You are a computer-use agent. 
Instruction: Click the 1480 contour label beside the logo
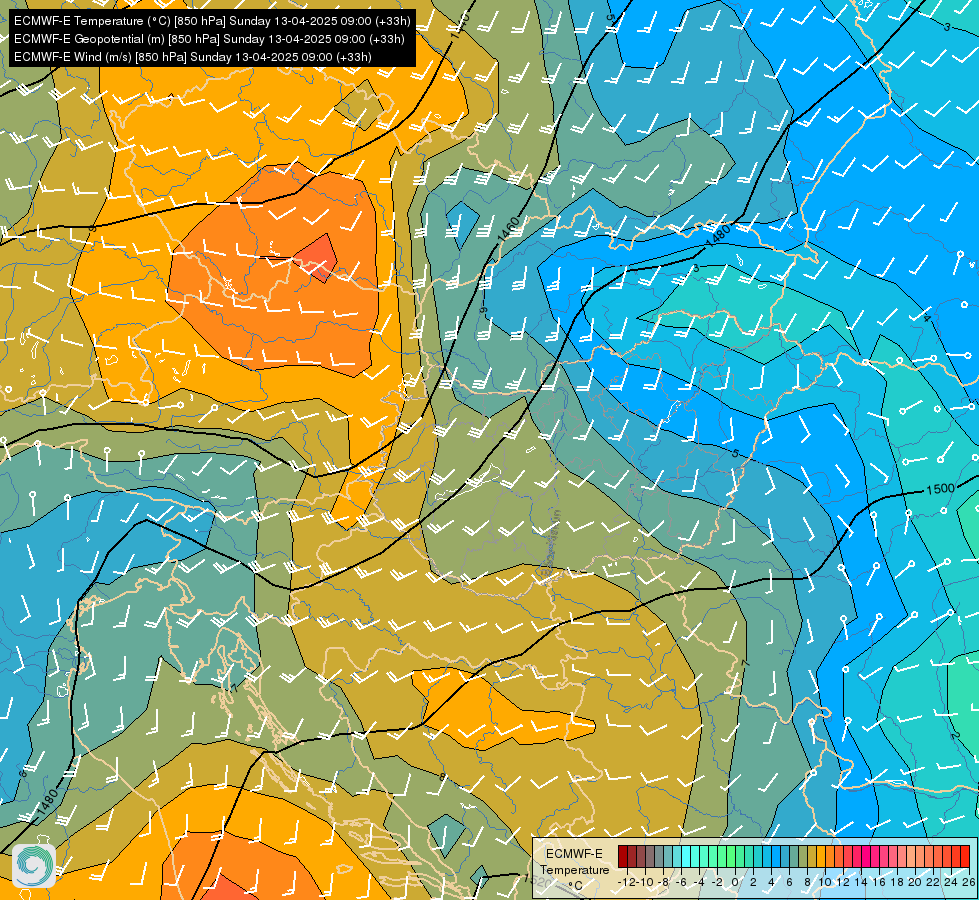click(46, 803)
